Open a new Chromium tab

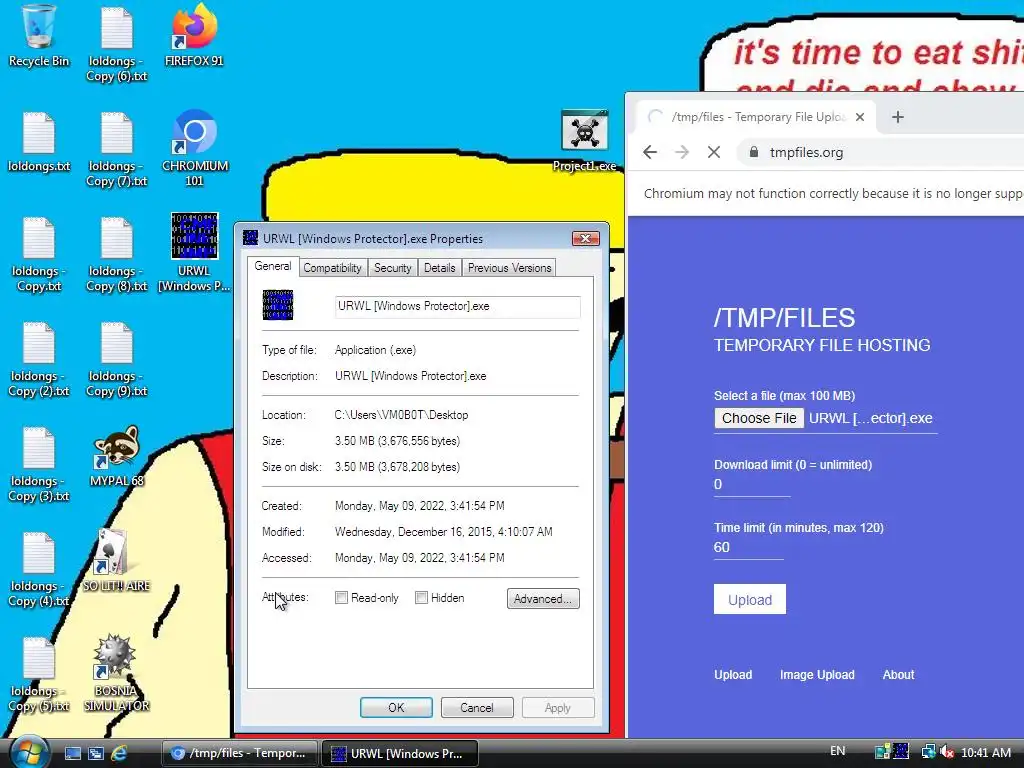pos(898,117)
